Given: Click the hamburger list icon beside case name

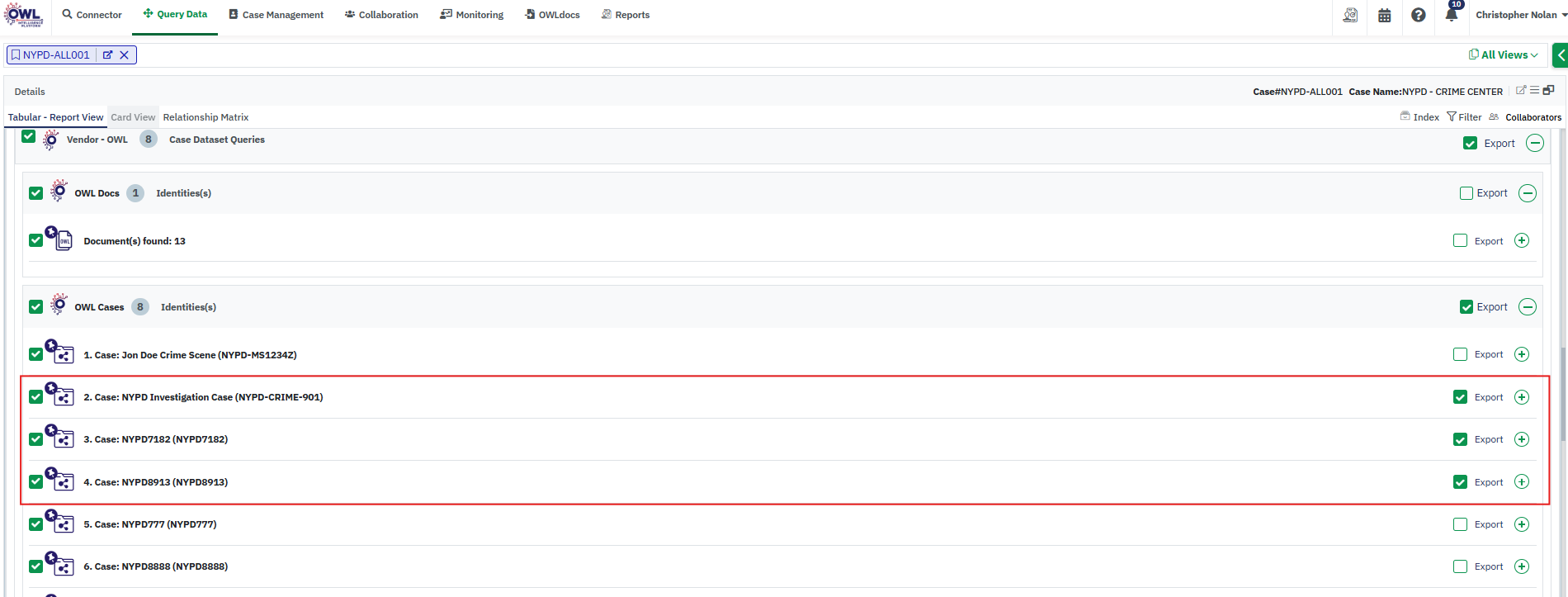Looking at the screenshot, I should tap(1534, 91).
